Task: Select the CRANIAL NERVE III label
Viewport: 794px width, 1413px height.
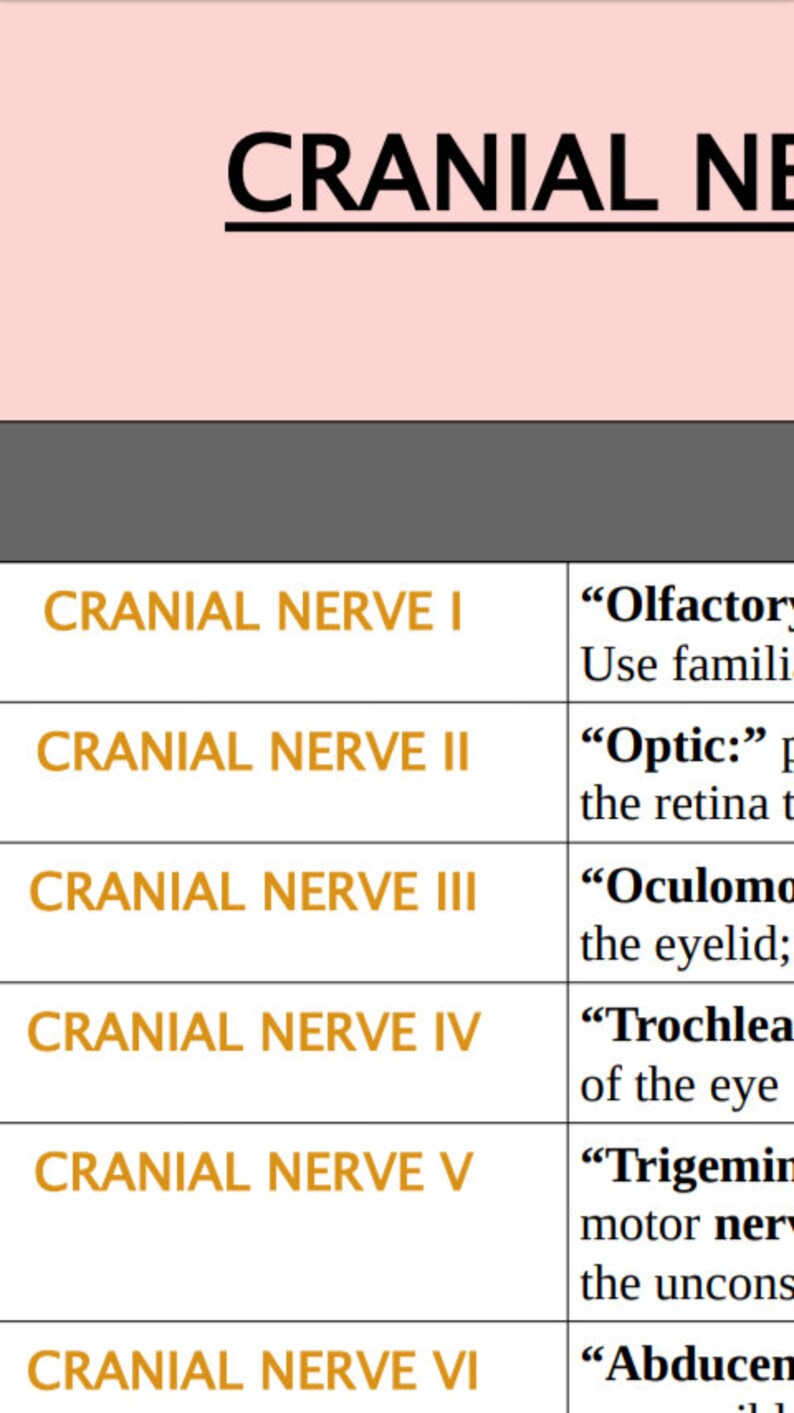Action: 254,892
